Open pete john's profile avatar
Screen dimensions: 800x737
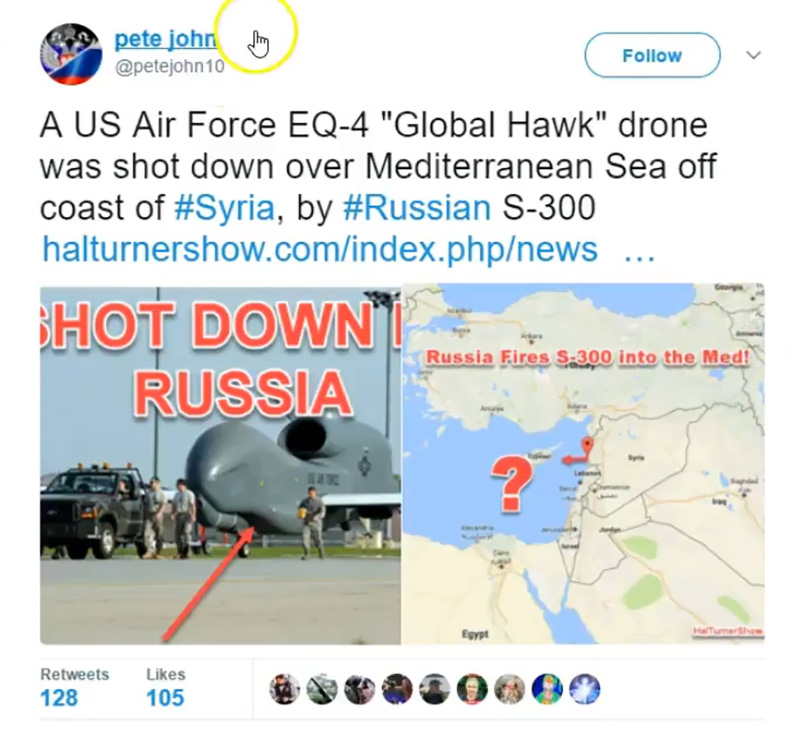71,54
